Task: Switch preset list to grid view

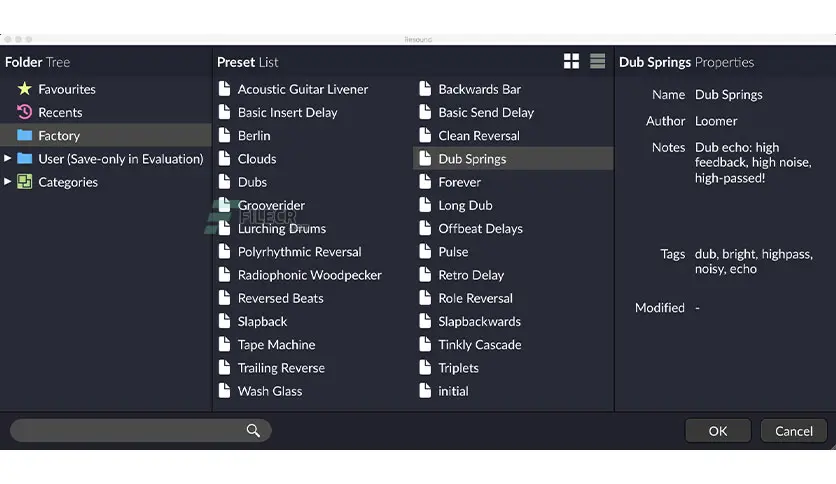Action: click(571, 62)
